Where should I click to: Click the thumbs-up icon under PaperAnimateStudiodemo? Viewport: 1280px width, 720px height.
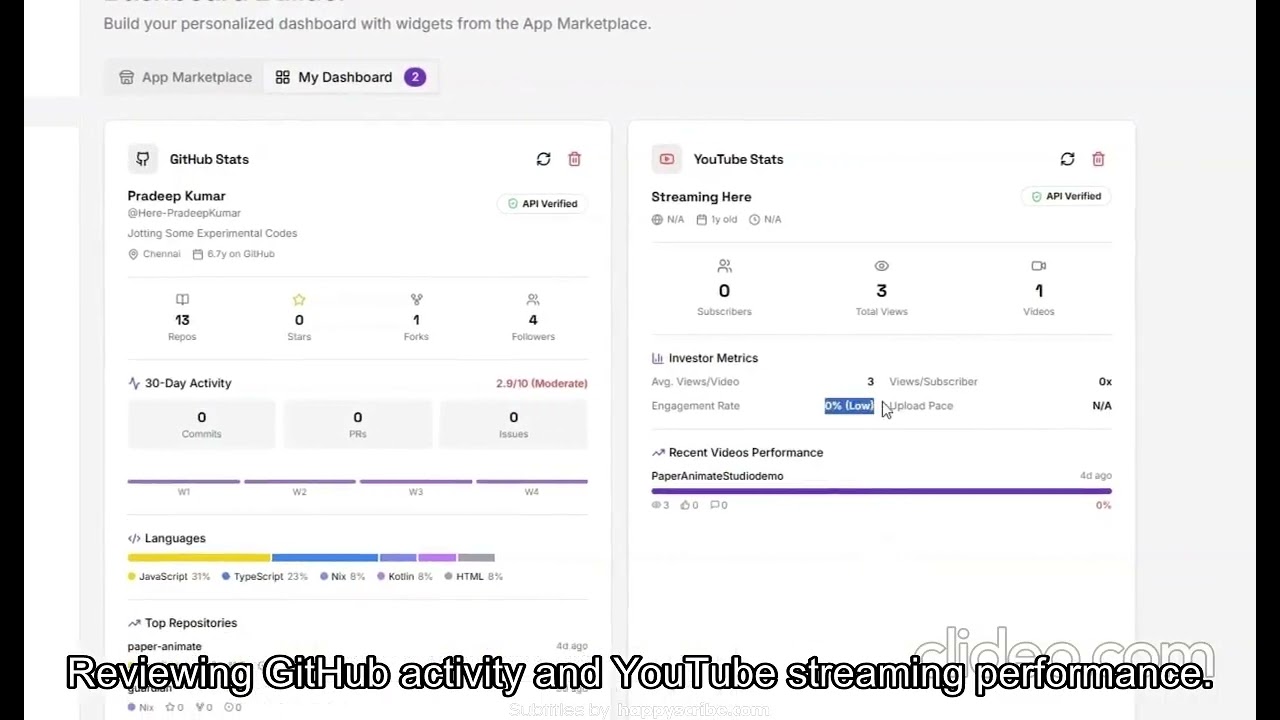point(685,505)
